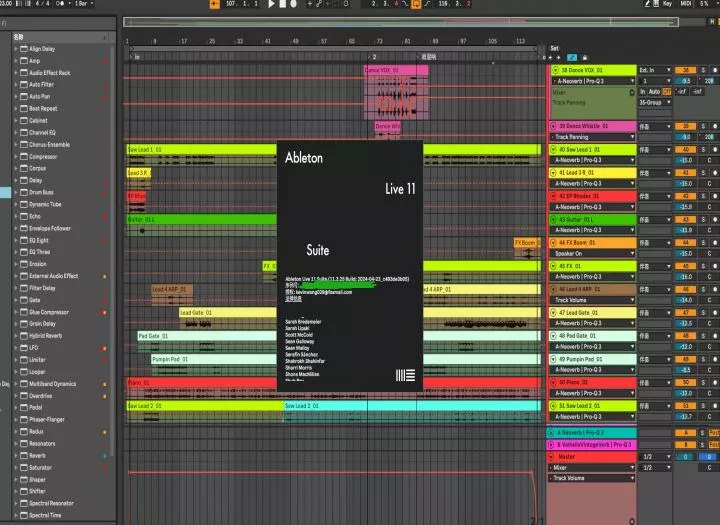Adjust the -14.0 volume on Lead 4 ARP_01
This screenshot has width=720, height=525.
[x=685, y=300]
